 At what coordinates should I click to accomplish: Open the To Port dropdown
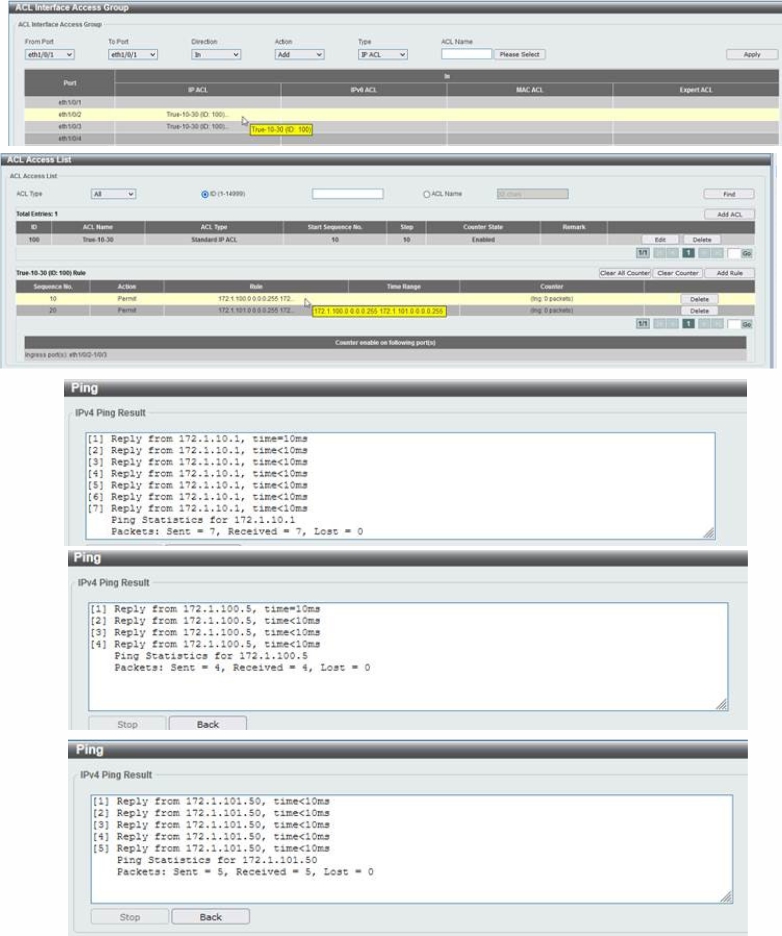[x=133, y=54]
